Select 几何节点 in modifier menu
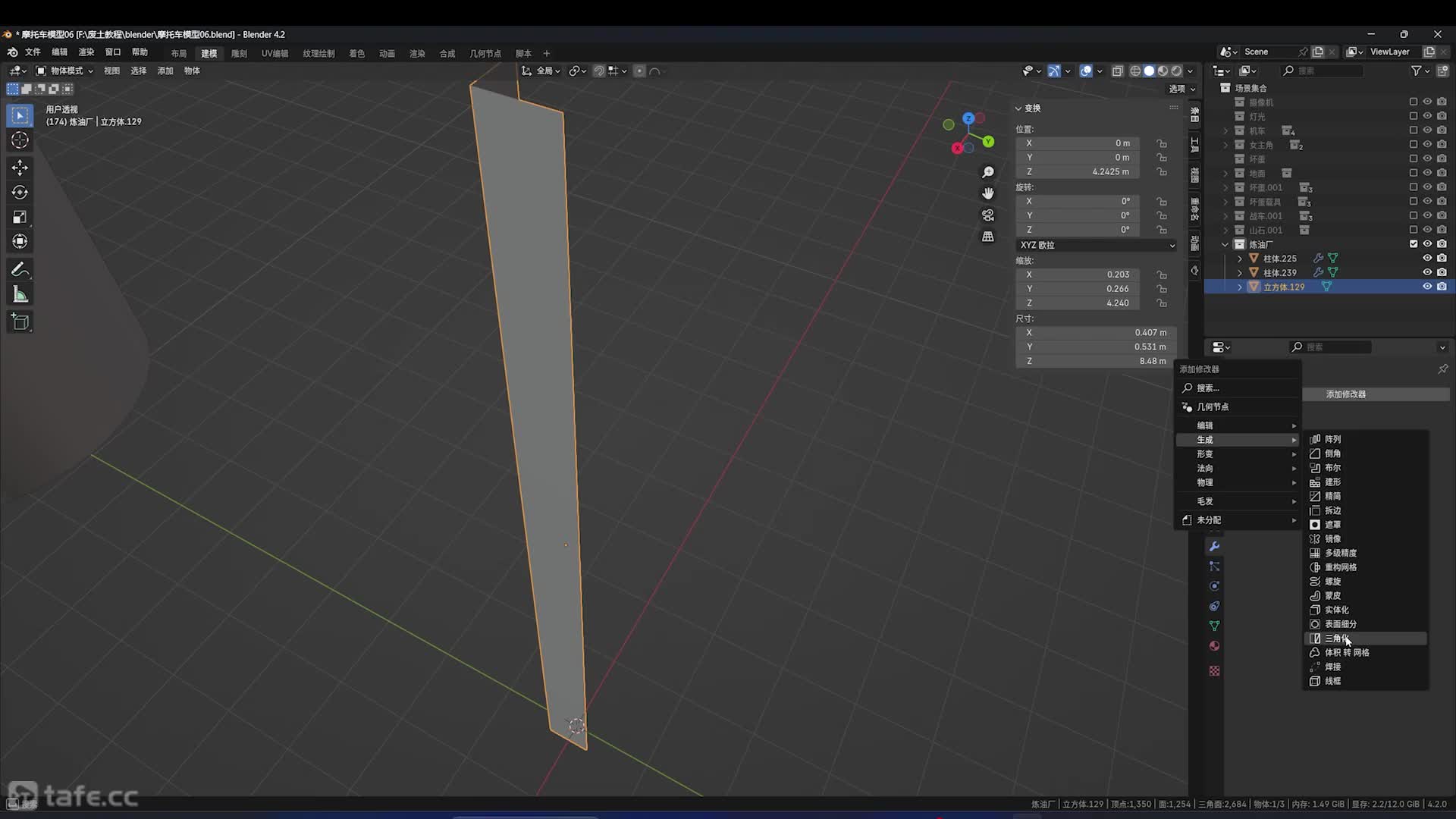This screenshot has height=819, width=1456. pyautogui.click(x=1238, y=407)
